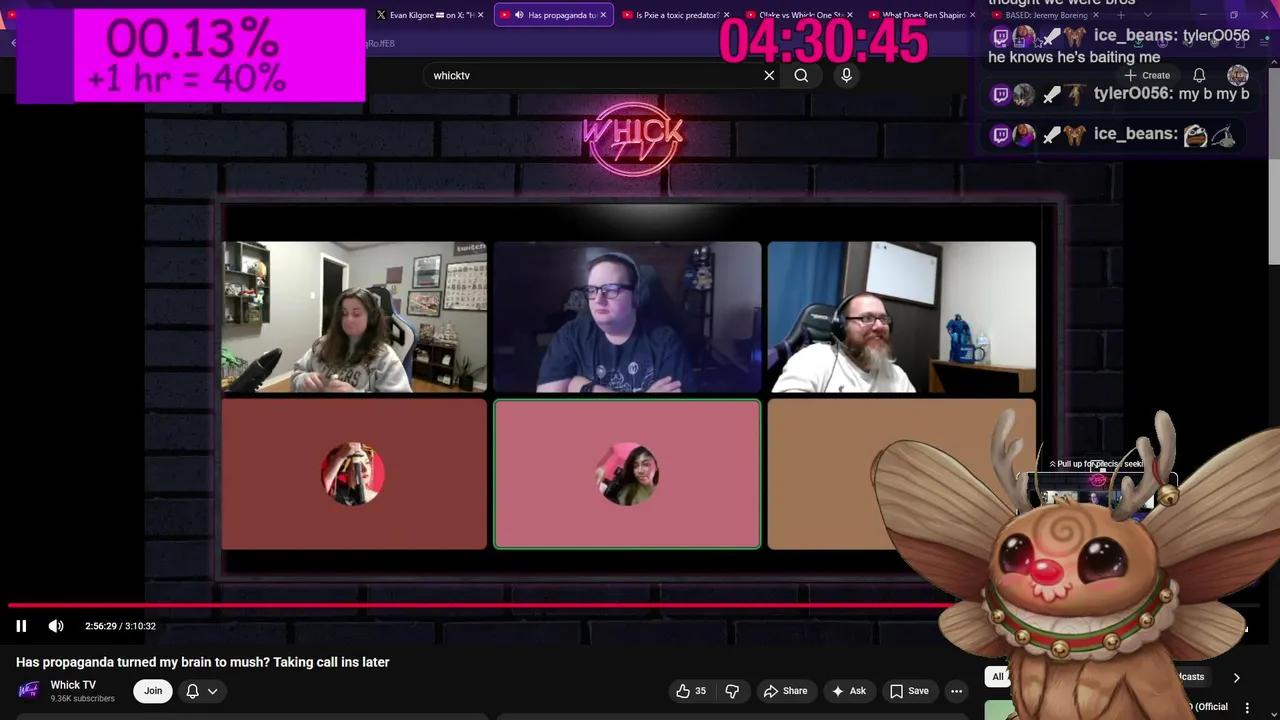Close the Is Pxie a toxic predator tab
Image resolution: width=1280 pixels, height=720 pixels.
[727, 15]
